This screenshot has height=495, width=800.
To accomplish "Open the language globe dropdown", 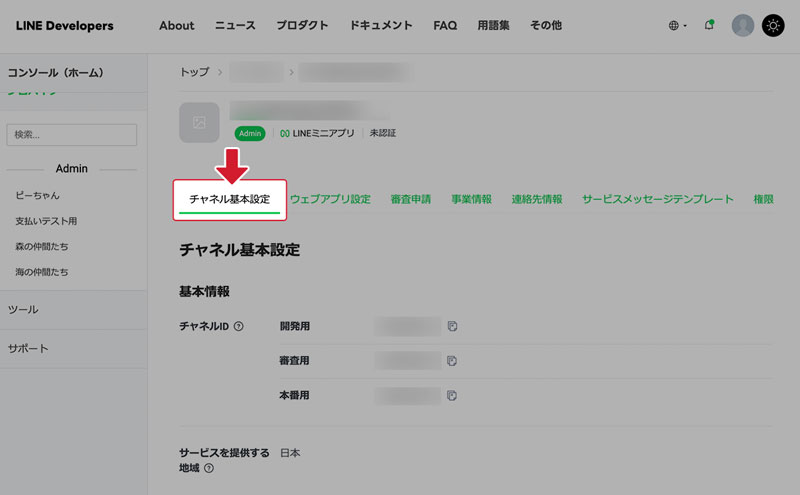I will (x=677, y=26).
